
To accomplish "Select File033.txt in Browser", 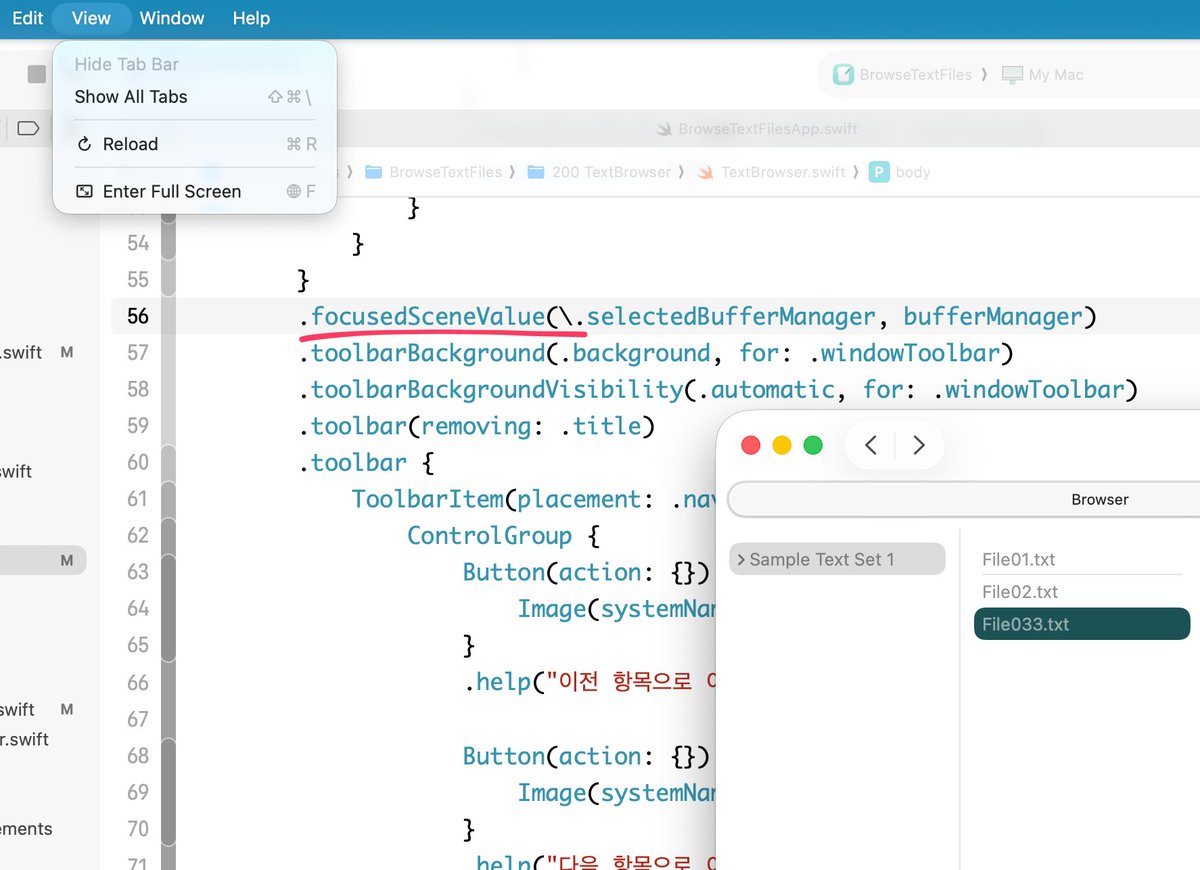I will tap(1082, 624).
